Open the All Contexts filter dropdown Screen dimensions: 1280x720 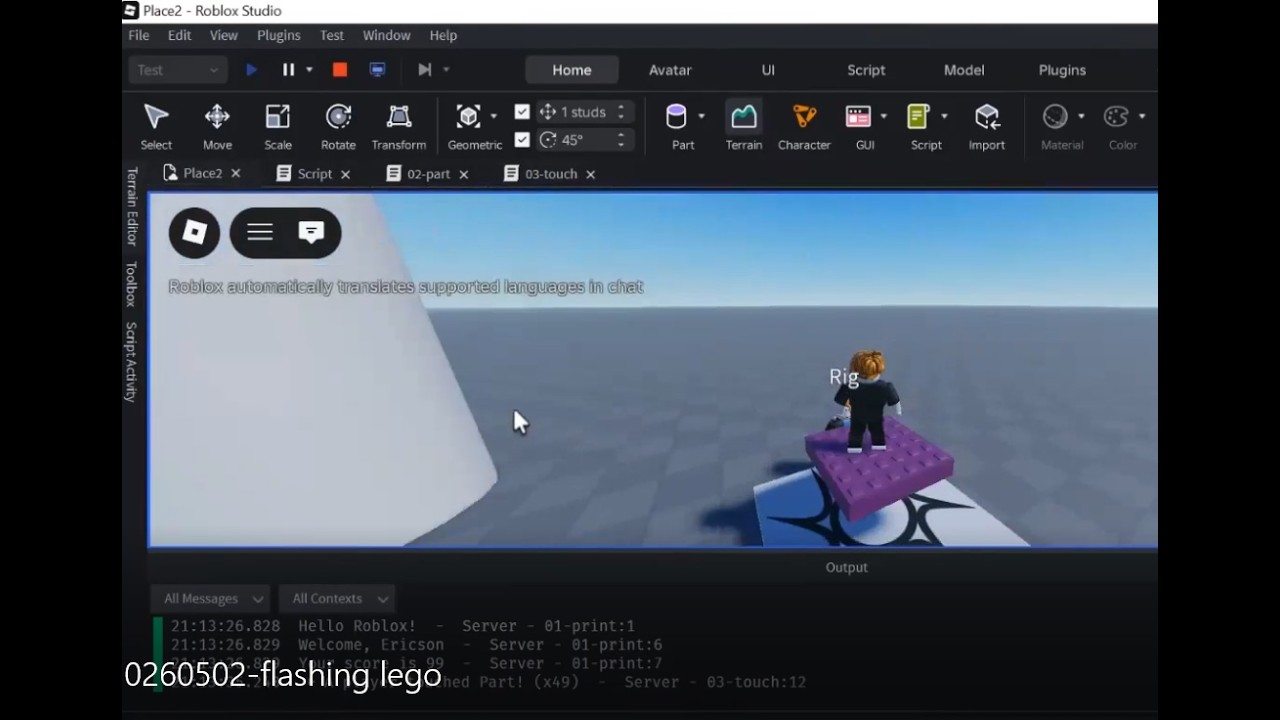[x=337, y=599]
